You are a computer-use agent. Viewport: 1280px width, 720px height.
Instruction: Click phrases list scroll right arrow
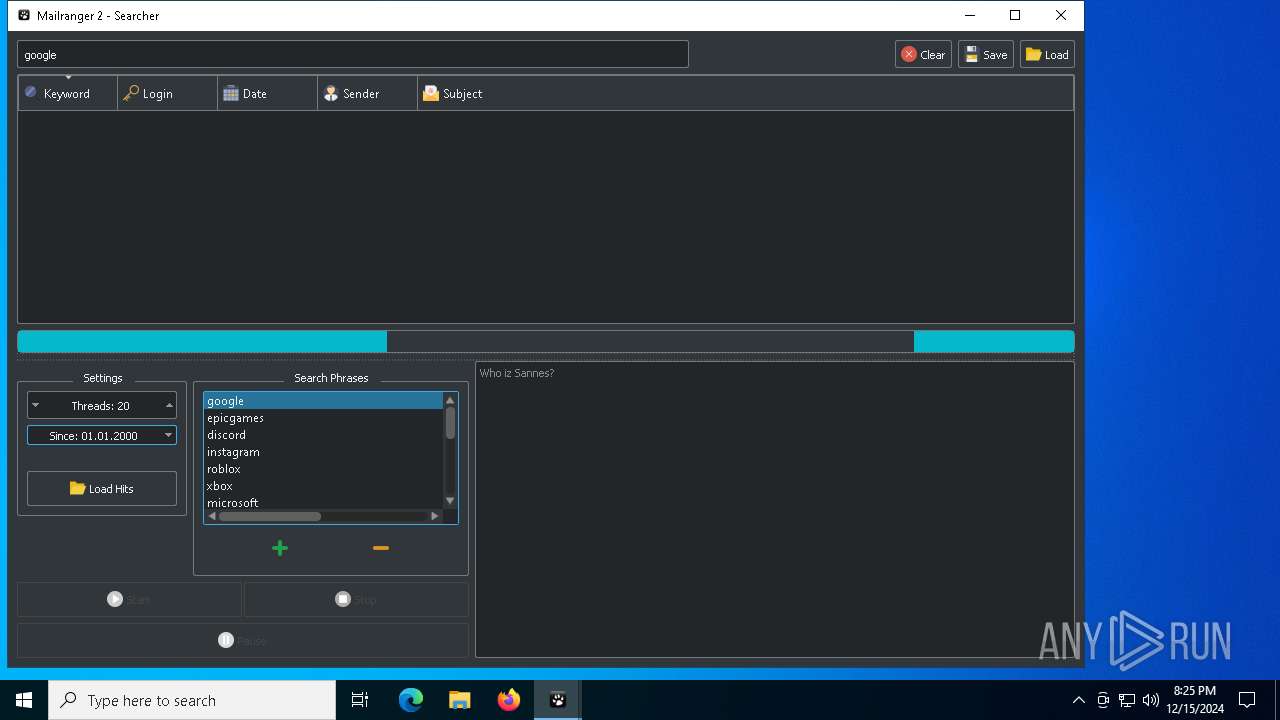coord(435,516)
